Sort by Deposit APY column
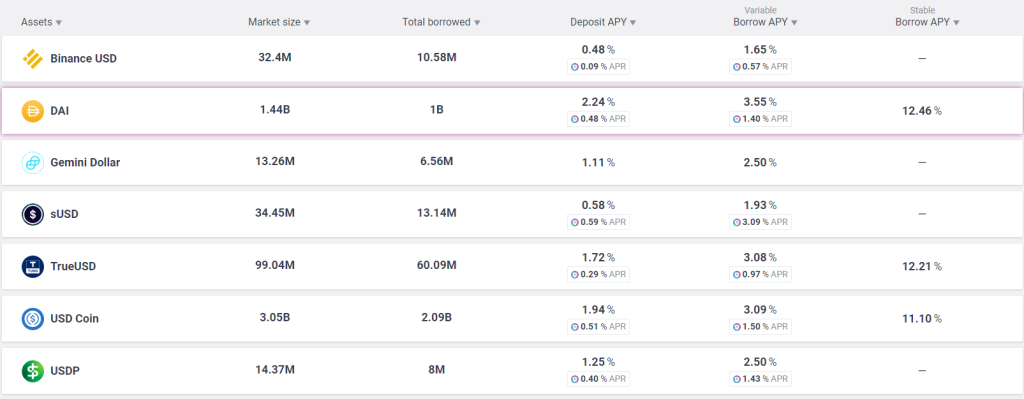The image size is (1024, 399). [603, 22]
